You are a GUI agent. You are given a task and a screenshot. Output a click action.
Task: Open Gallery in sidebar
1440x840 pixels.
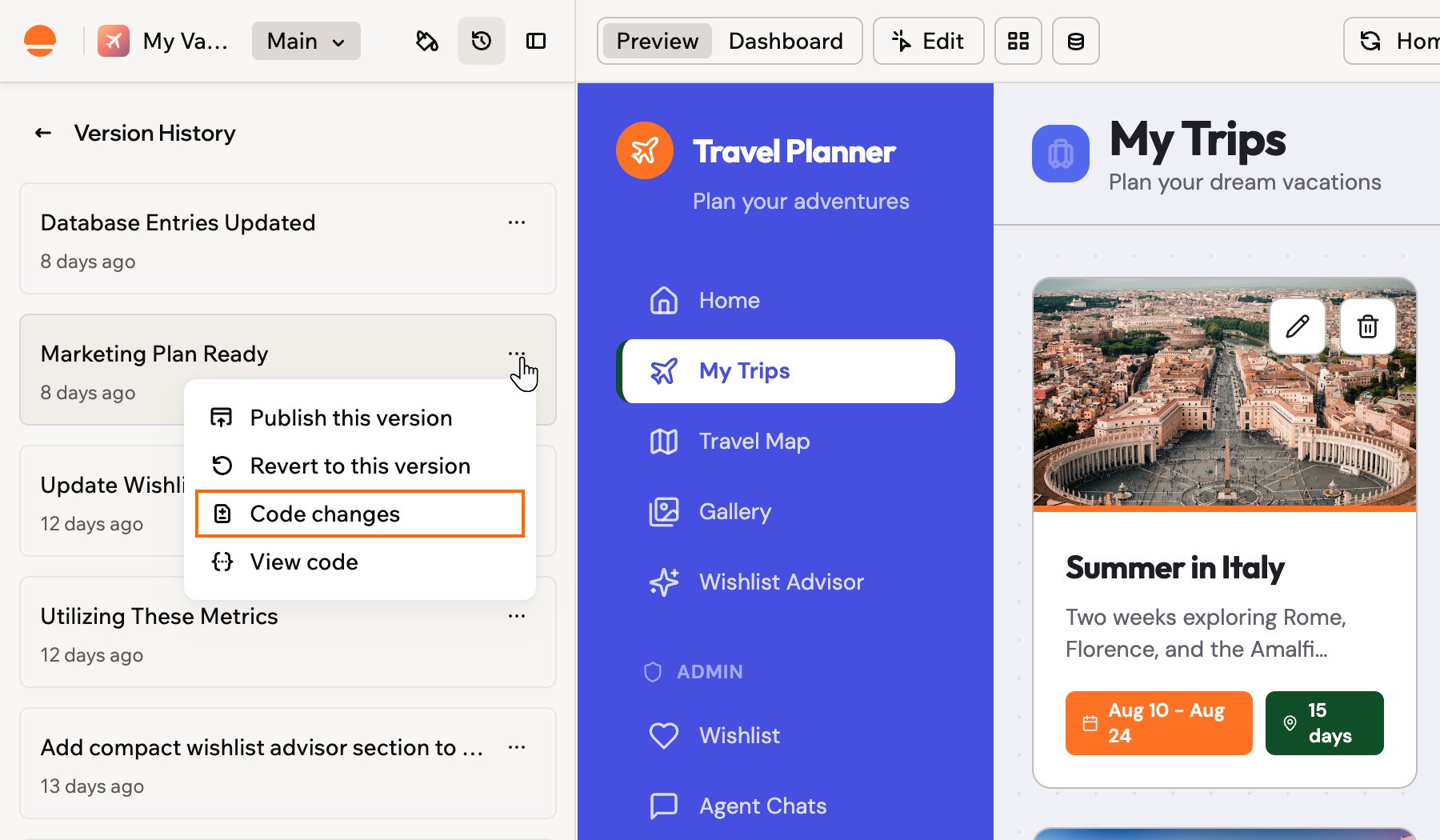[x=786, y=512]
